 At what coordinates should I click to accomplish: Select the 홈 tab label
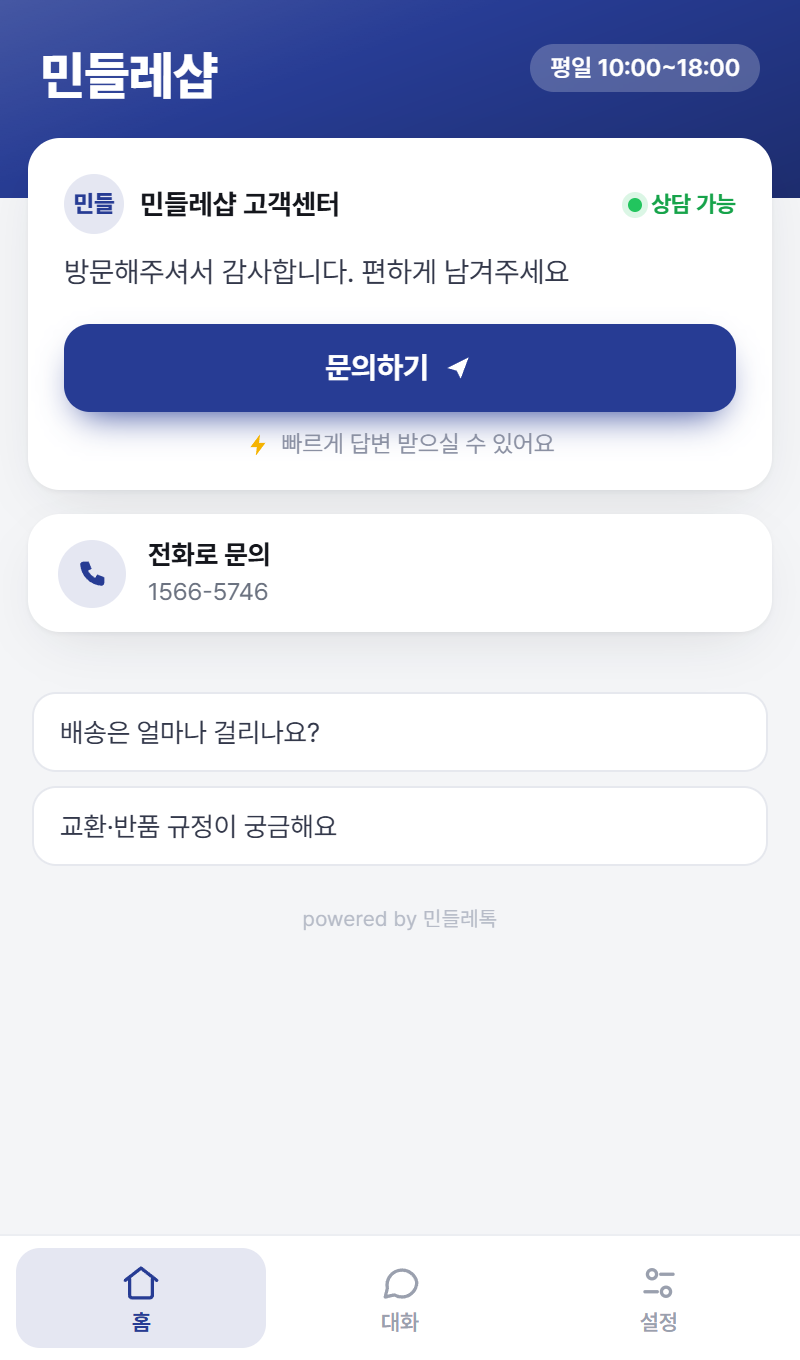(141, 1323)
